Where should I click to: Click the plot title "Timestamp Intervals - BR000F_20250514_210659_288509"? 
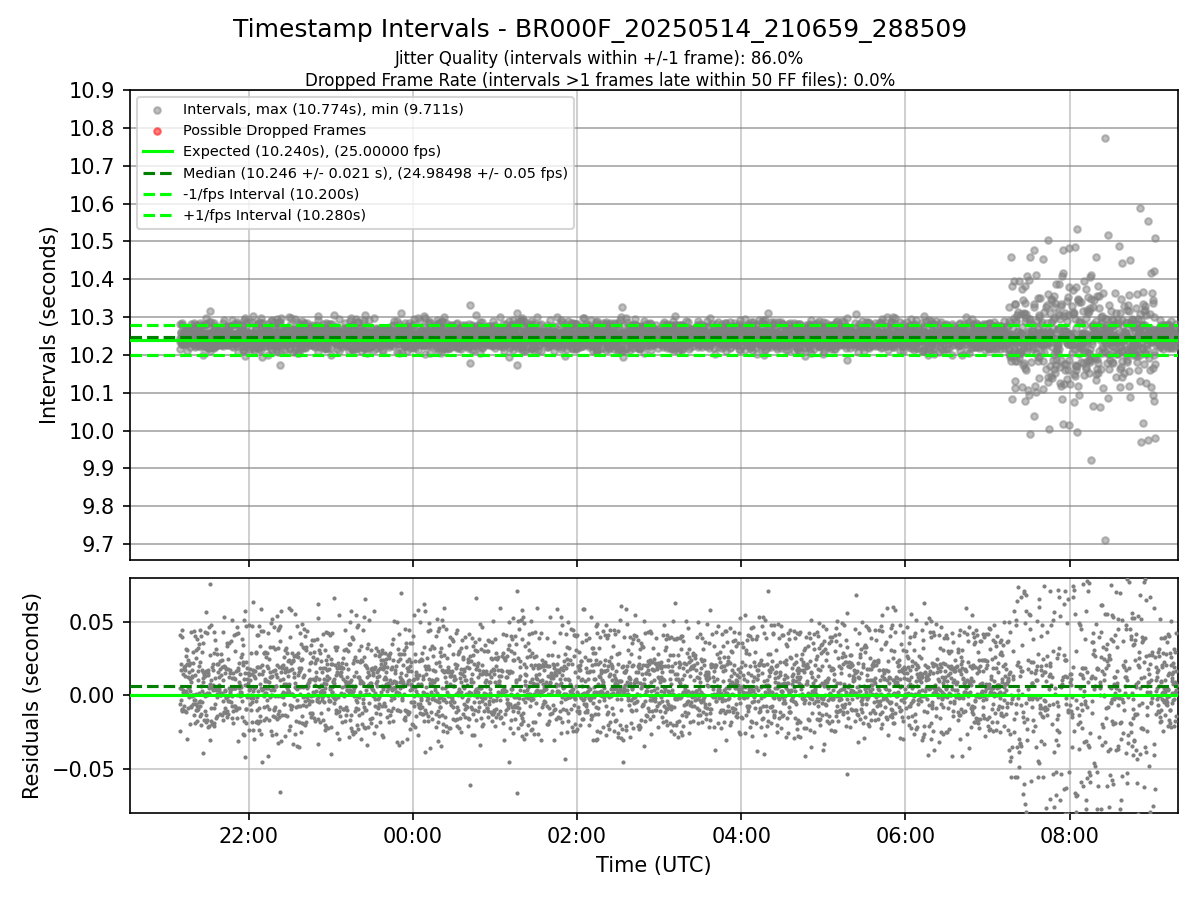(600, 29)
